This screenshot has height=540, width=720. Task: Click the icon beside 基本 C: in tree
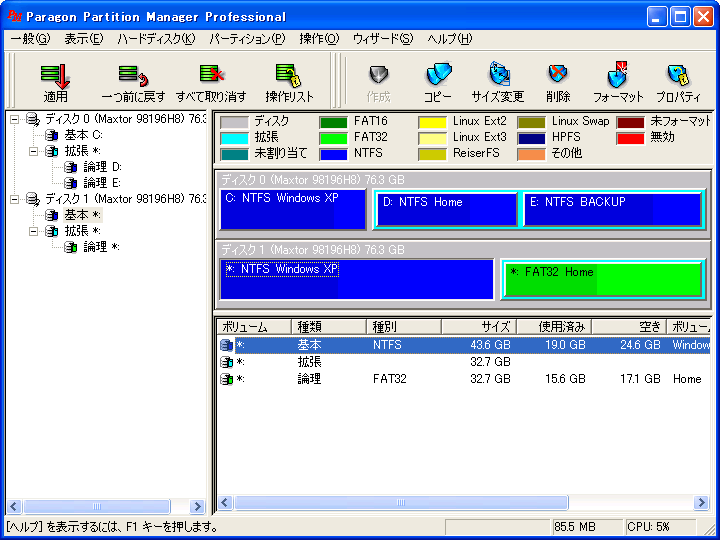point(52,135)
